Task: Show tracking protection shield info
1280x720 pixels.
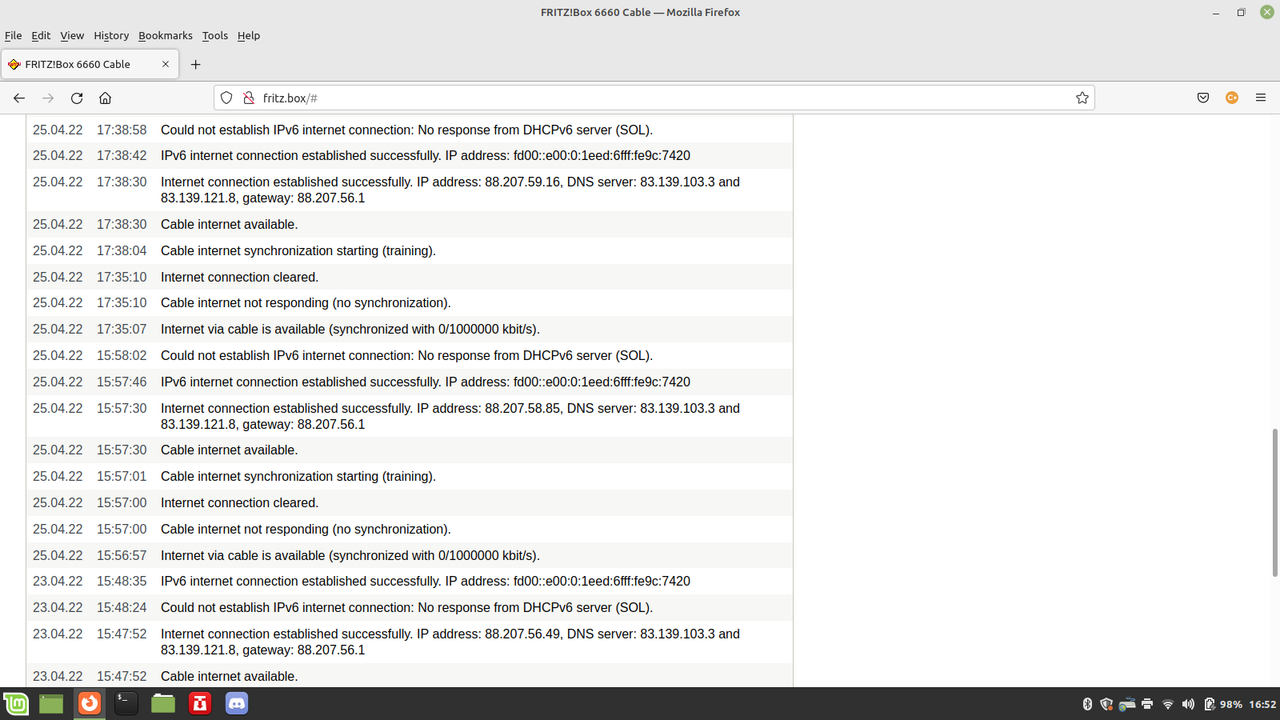Action: [x=226, y=98]
